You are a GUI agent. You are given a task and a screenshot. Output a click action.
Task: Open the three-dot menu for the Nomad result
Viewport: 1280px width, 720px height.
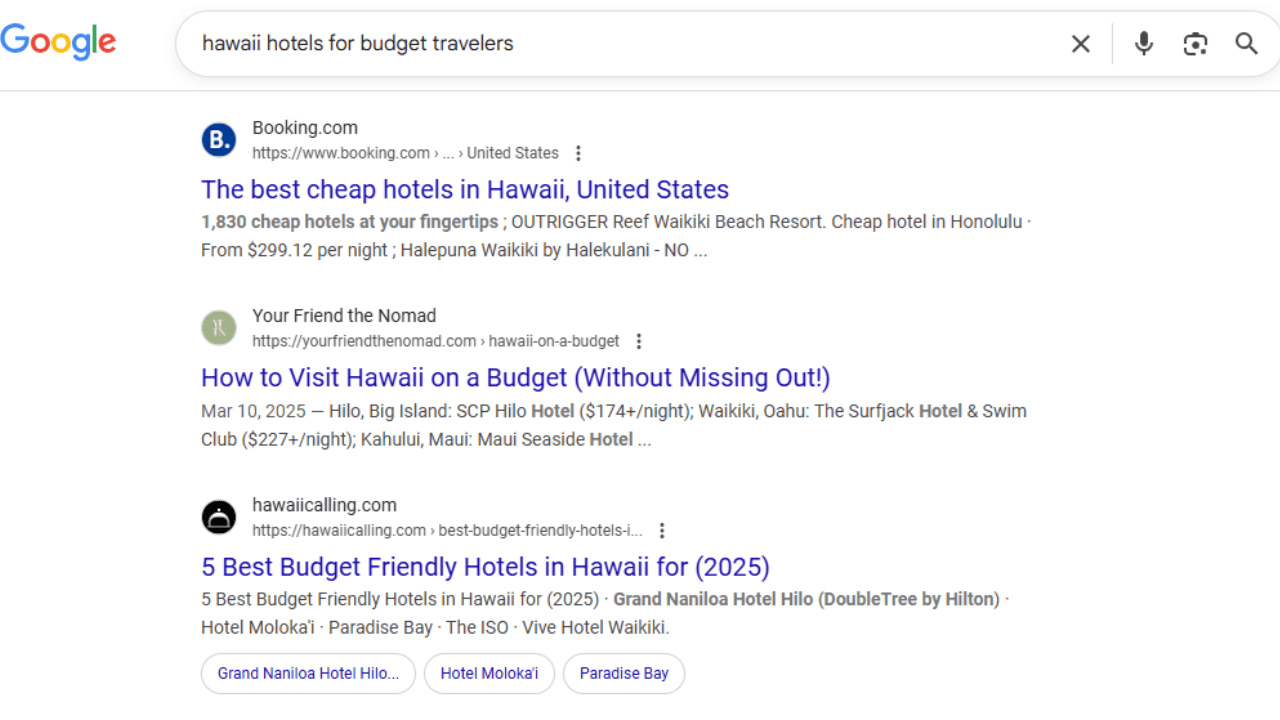(x=638, y=341)
